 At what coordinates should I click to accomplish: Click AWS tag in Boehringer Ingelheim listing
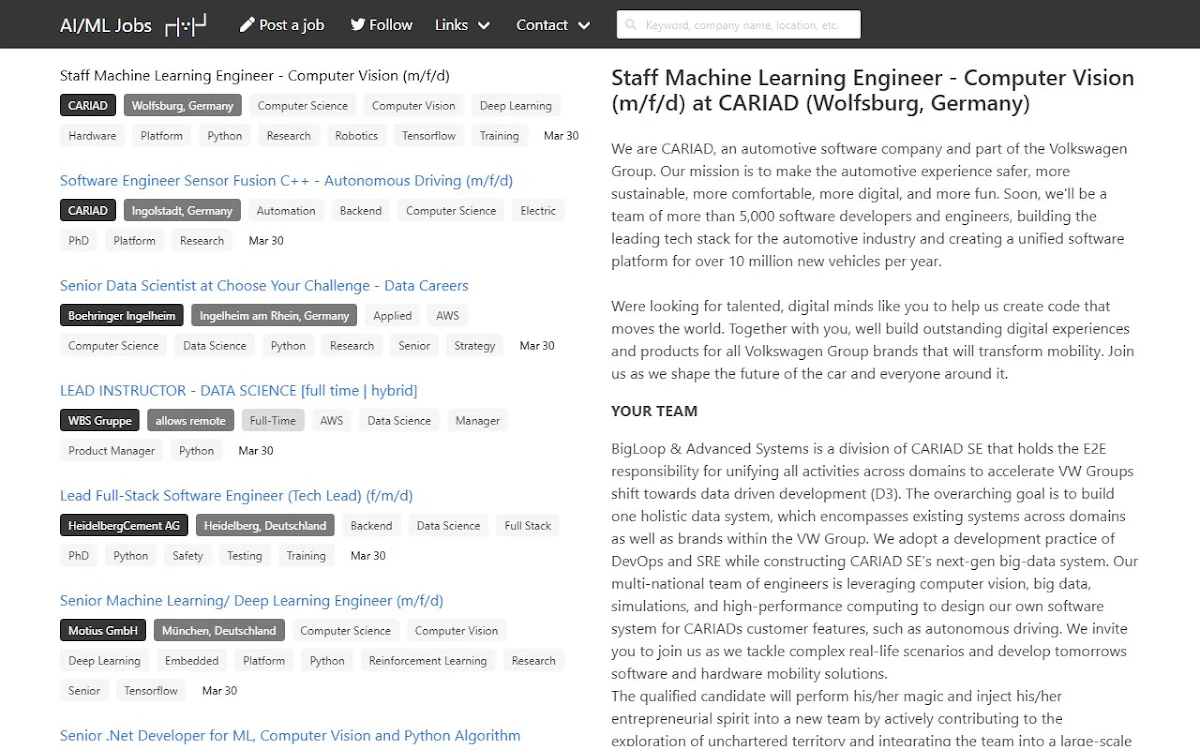tap(448, 316)
